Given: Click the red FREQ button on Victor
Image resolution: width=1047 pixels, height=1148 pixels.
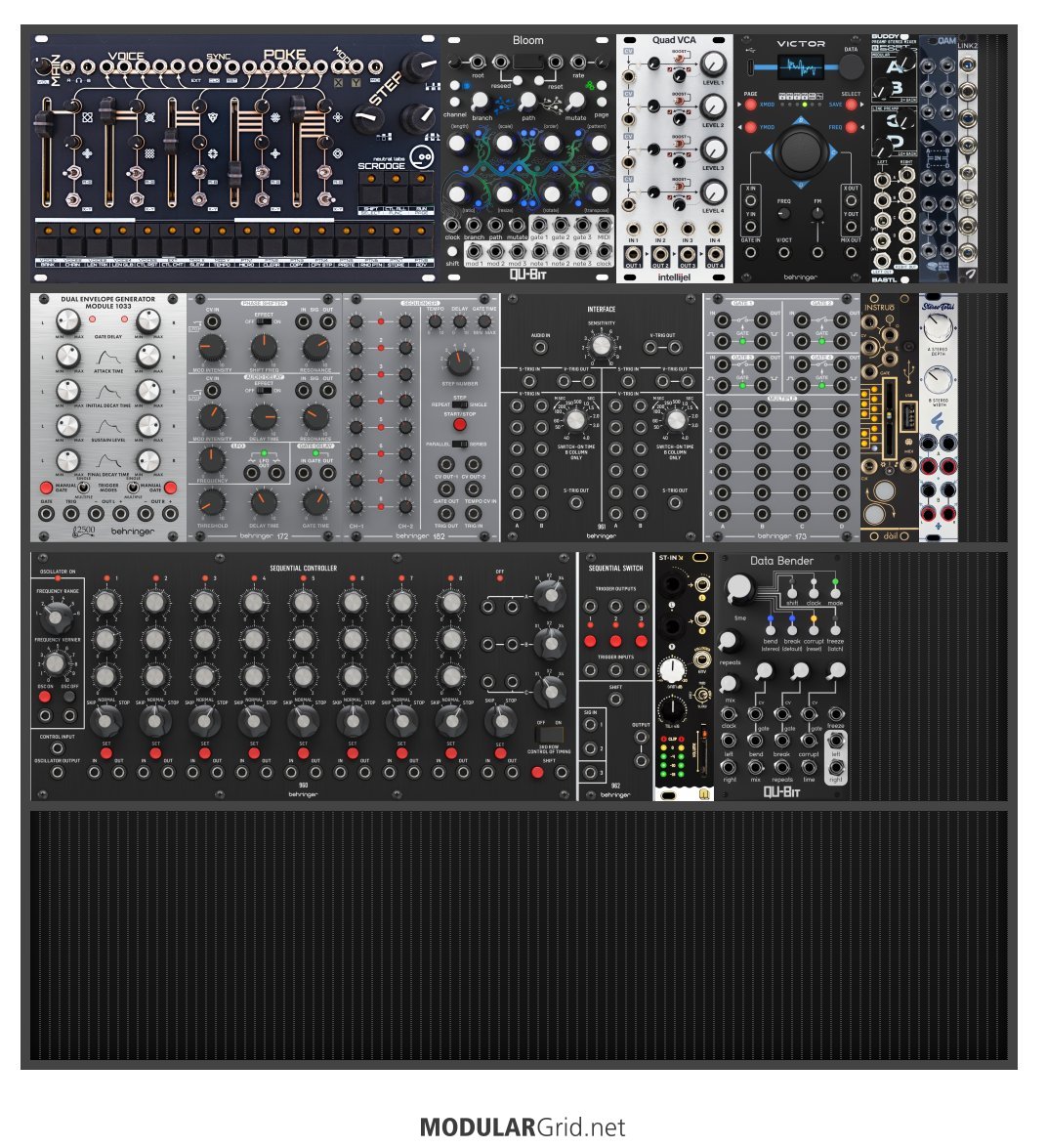Looking at the screenshot, I should (850, 127).
